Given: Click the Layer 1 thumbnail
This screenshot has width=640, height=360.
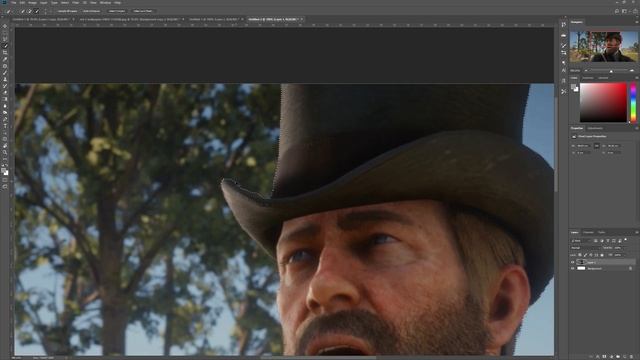Looking at the screenshot, I should [581, 262].
